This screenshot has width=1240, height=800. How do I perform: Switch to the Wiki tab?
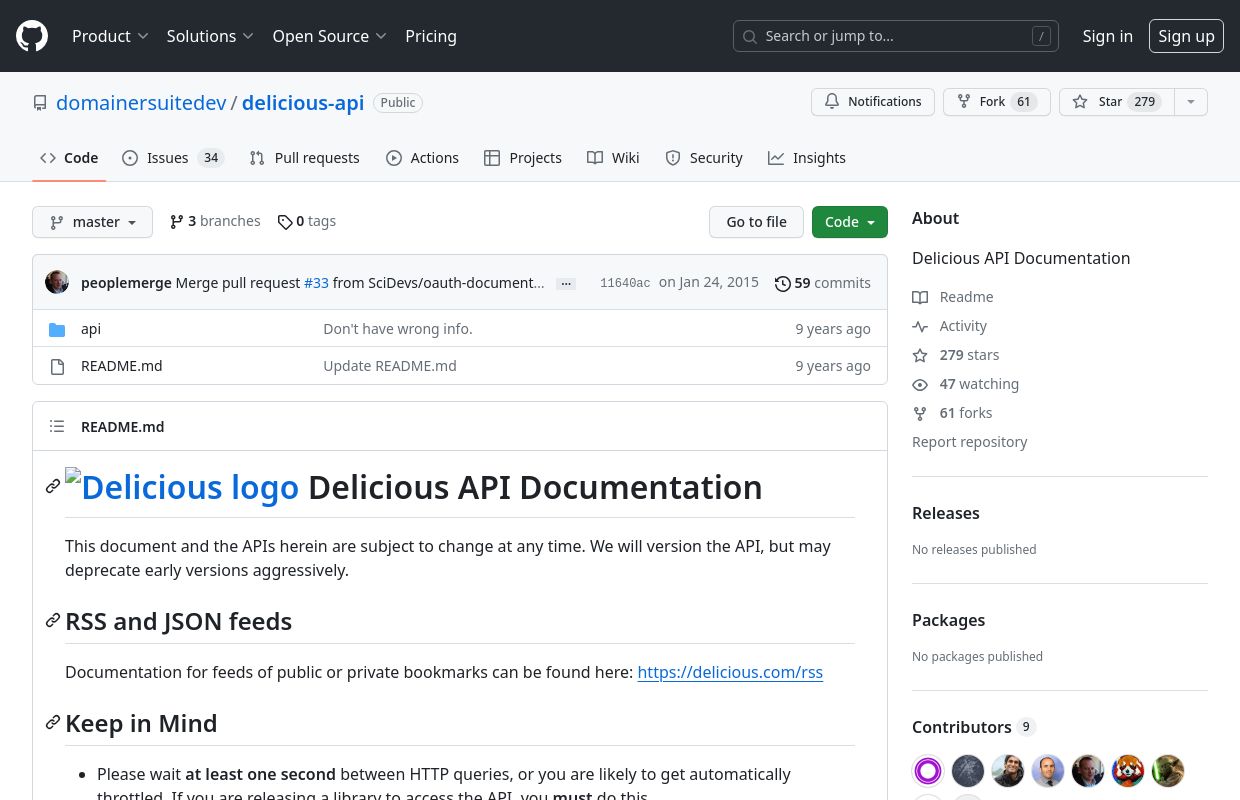pos(613,158)
